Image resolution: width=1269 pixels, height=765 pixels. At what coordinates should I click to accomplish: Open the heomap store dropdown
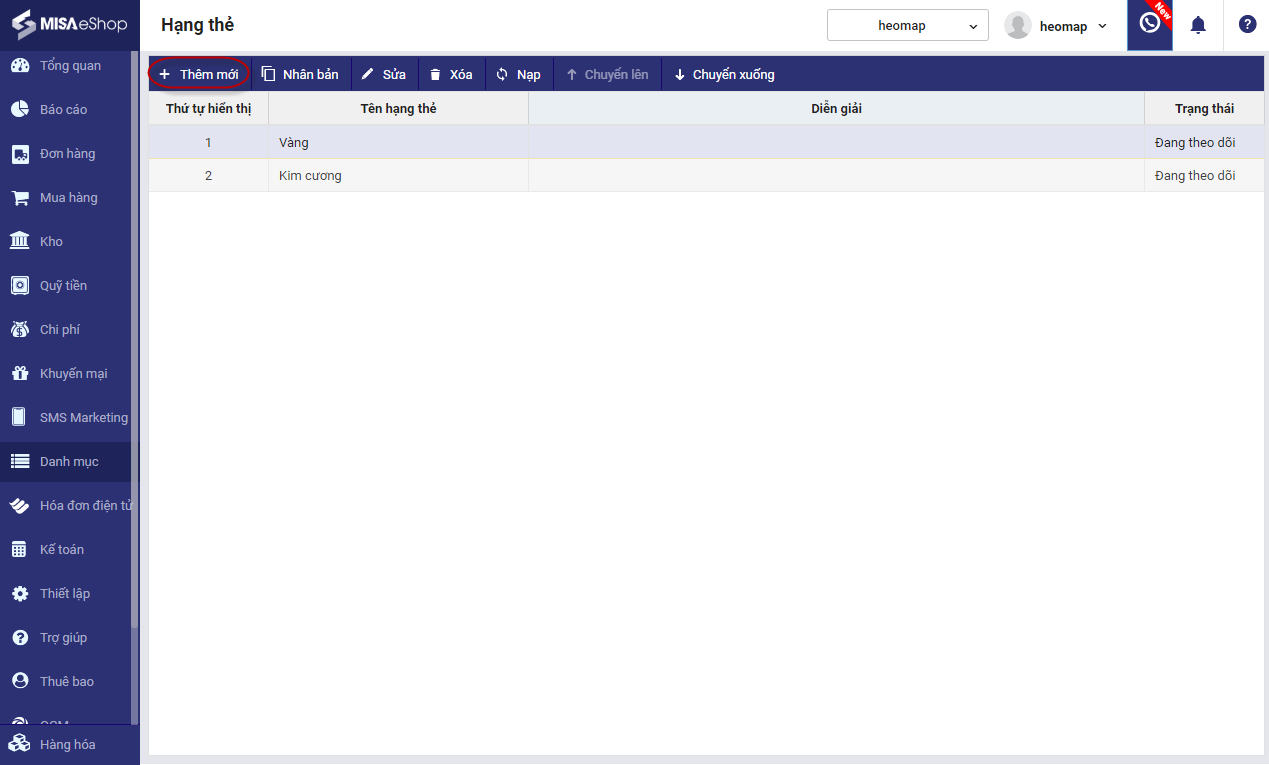point(908,26)
